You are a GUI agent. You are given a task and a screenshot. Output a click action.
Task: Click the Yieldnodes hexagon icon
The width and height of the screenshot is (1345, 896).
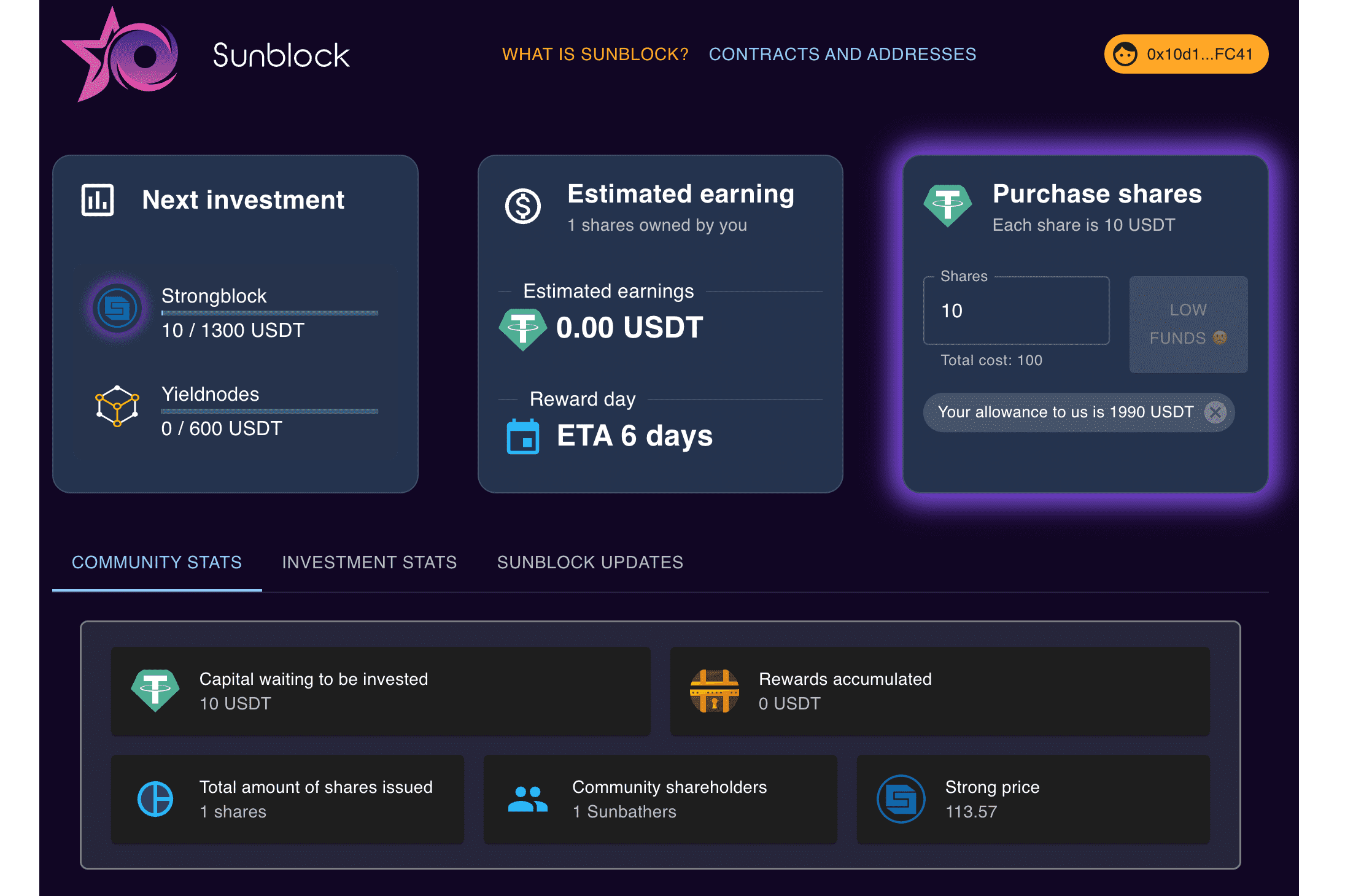(116, 406)
